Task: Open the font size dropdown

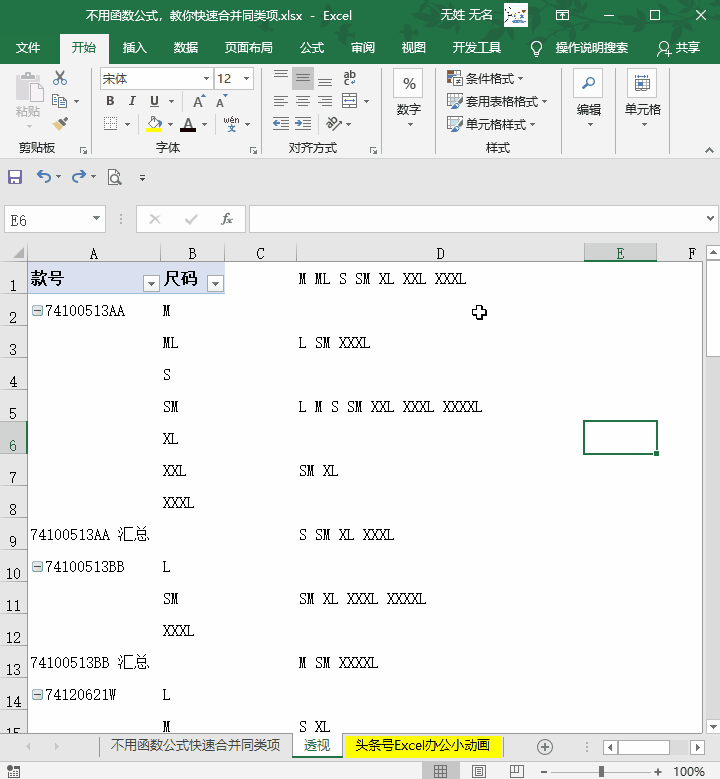Action: click(x=246, y=78)
